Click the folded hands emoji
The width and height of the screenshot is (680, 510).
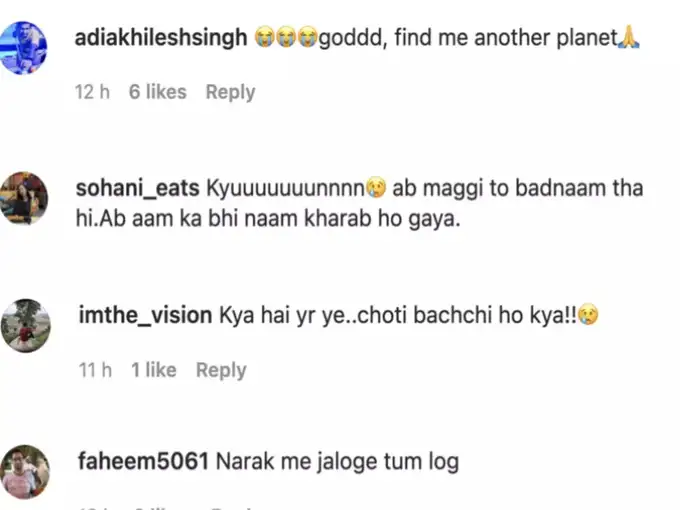[630, 39]
